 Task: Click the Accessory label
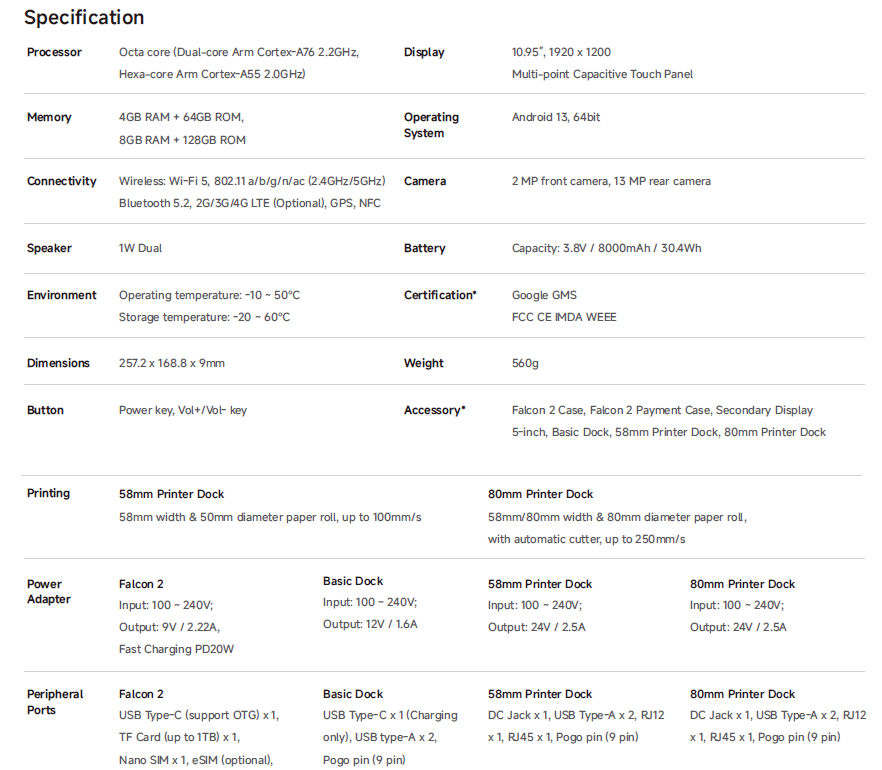tap(435, 410)
